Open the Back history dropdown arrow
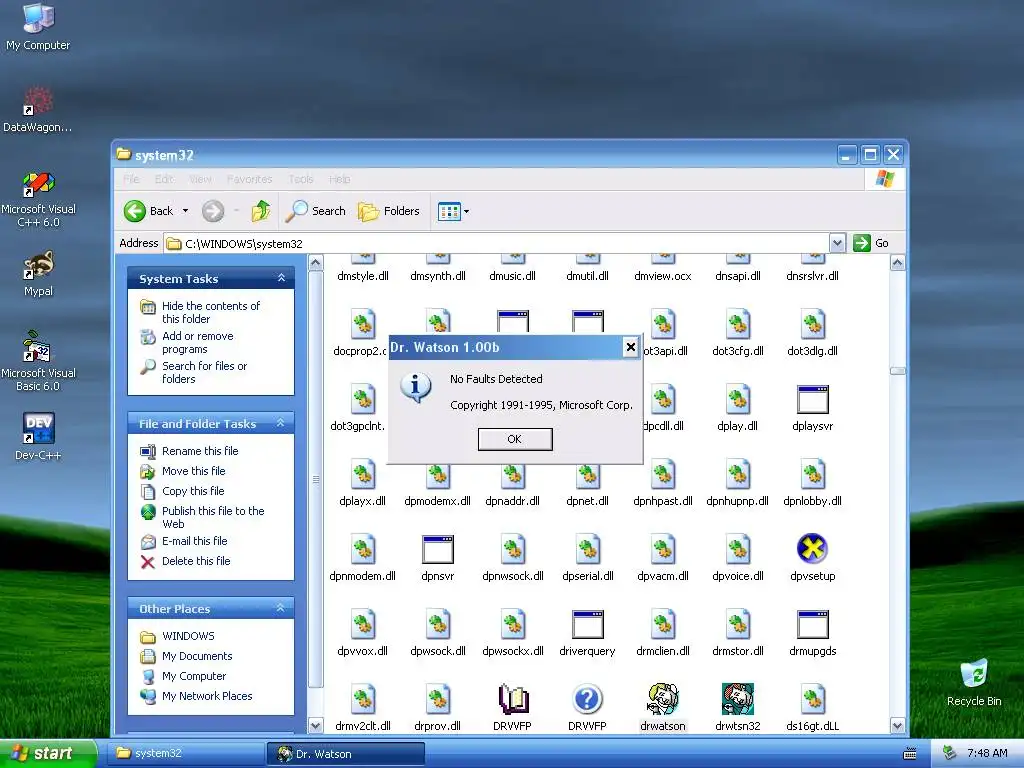This screenshot has height=768, width=1024. point(185,211)
